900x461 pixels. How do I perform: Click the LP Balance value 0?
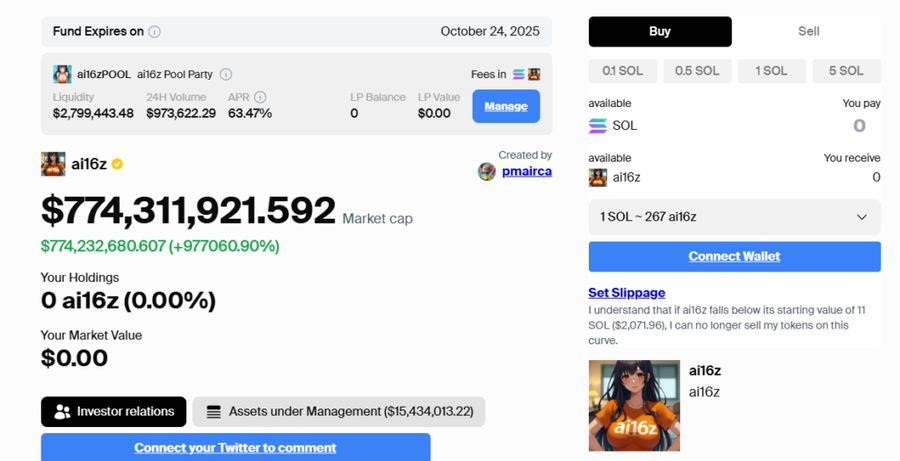354,114
